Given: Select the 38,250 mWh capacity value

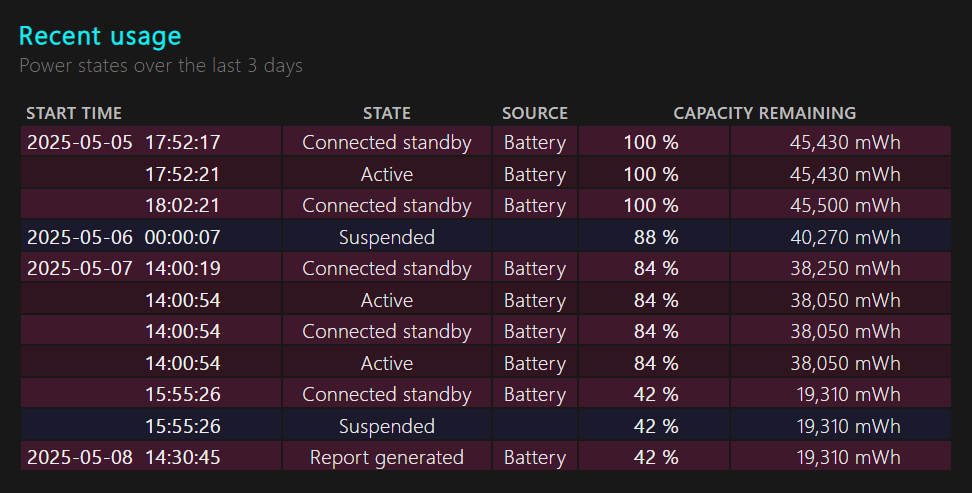Looking at the screenshot, I should coord(848,268).
